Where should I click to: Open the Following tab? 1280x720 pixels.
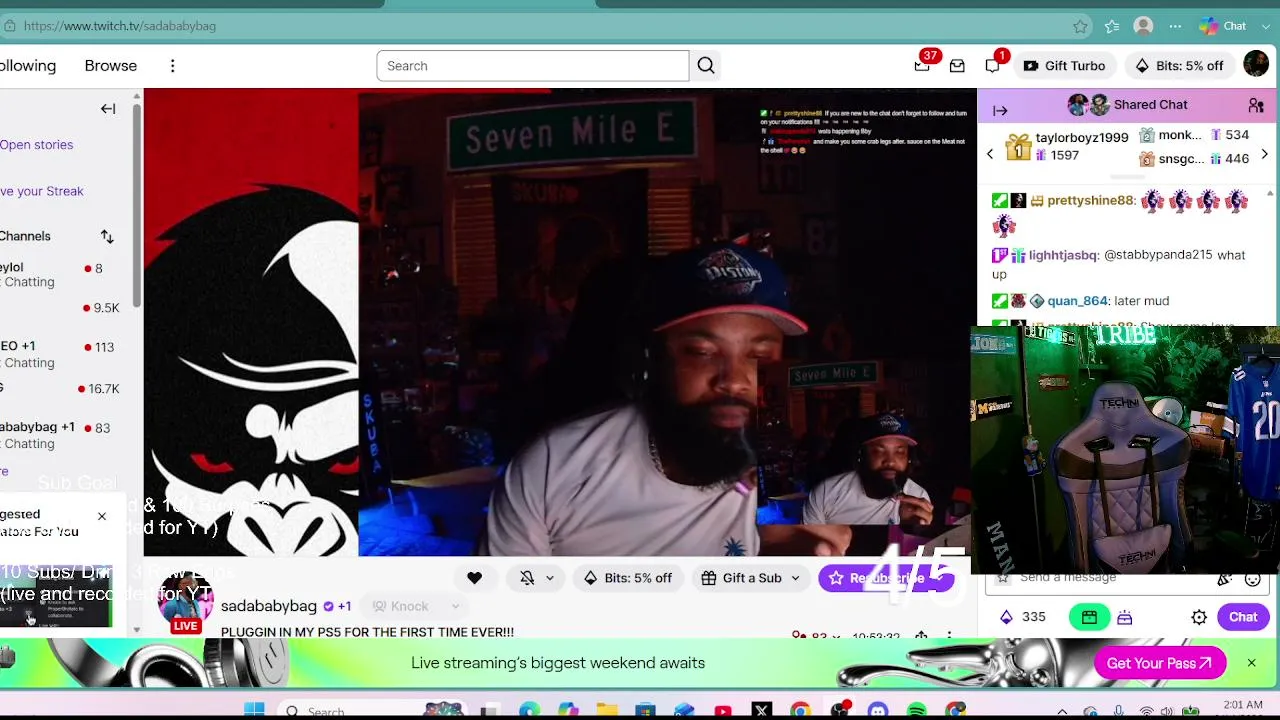tap(28, 66)
